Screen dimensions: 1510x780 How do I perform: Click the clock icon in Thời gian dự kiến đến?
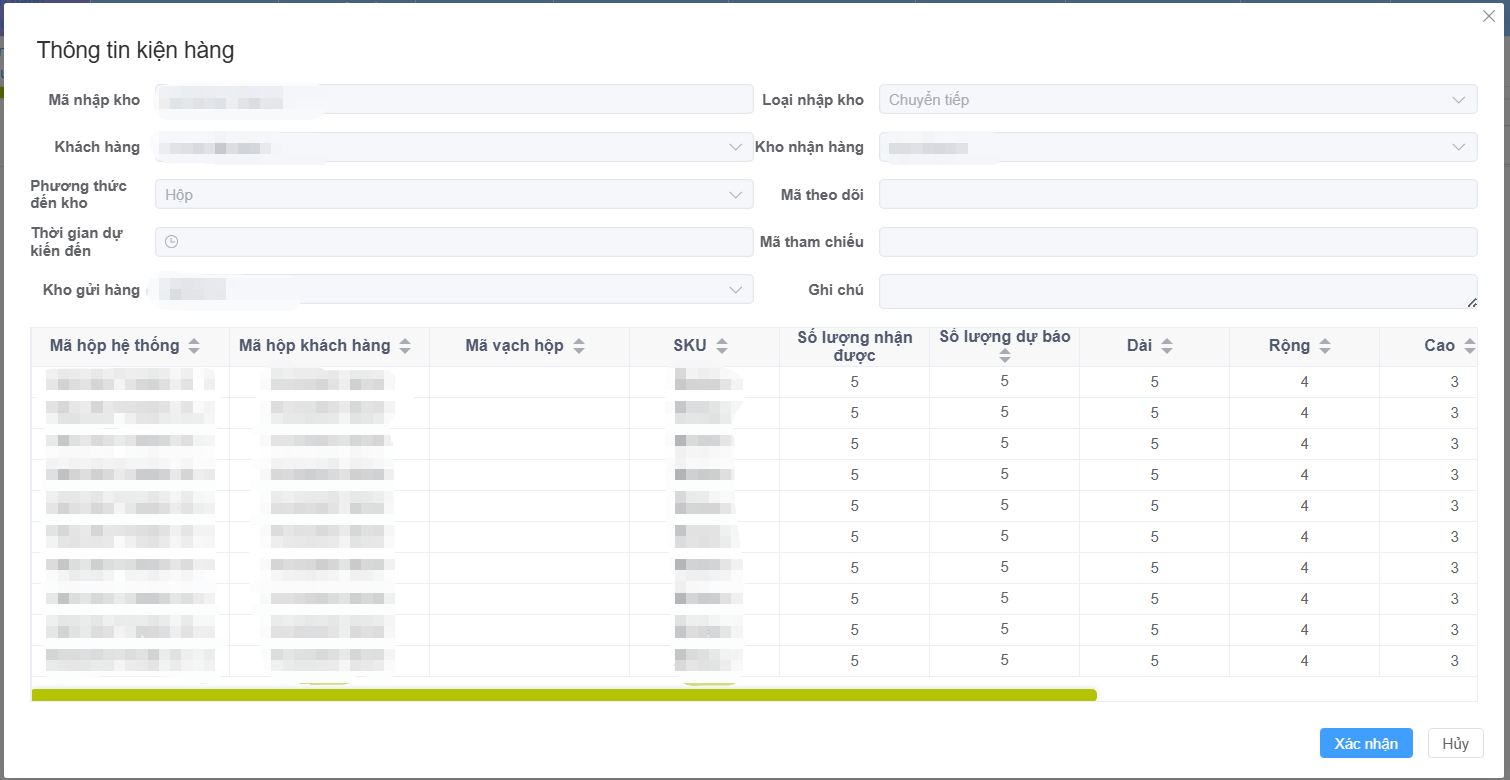pos(171,242)
